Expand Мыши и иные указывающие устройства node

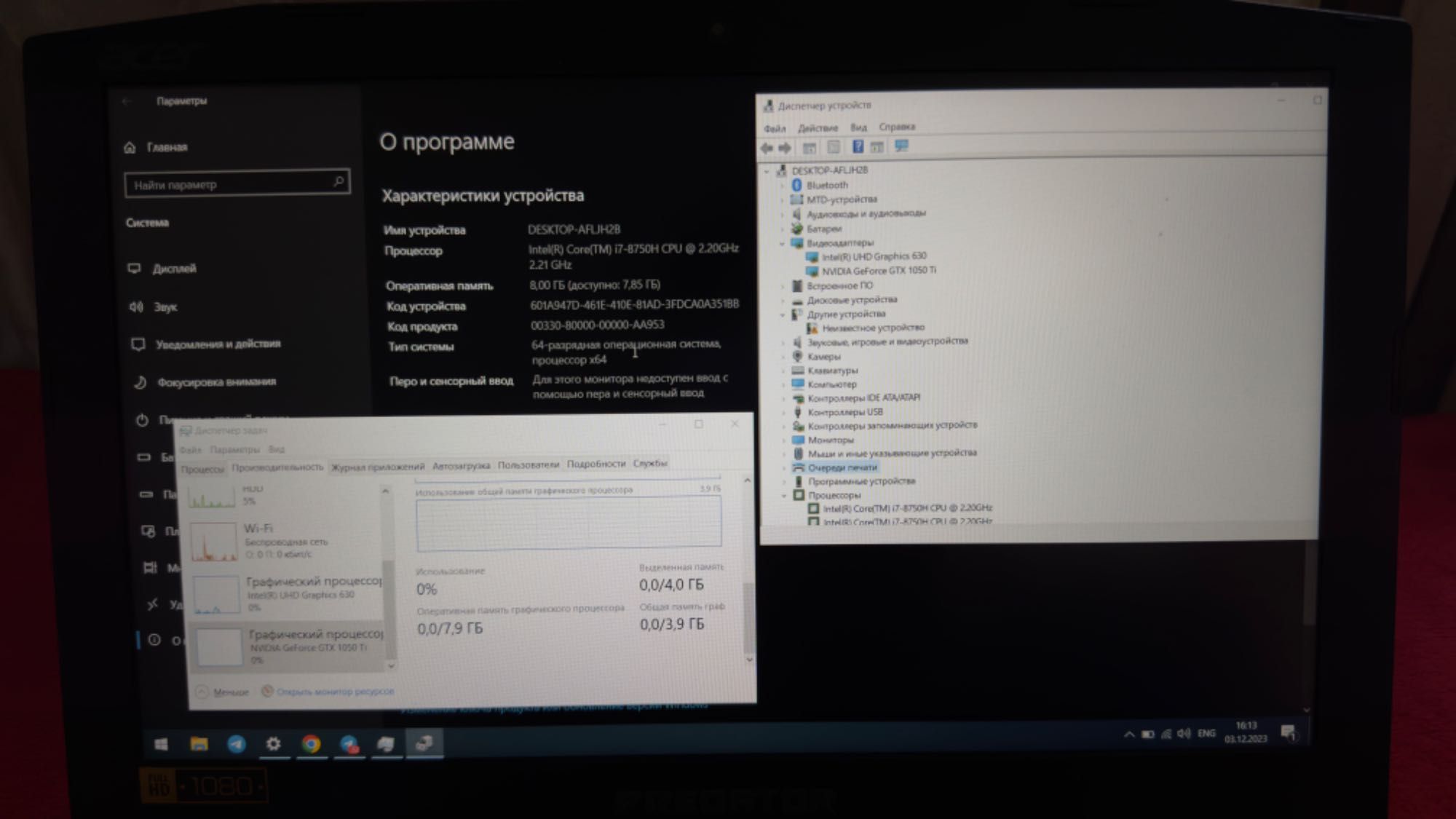coord(785,454)
